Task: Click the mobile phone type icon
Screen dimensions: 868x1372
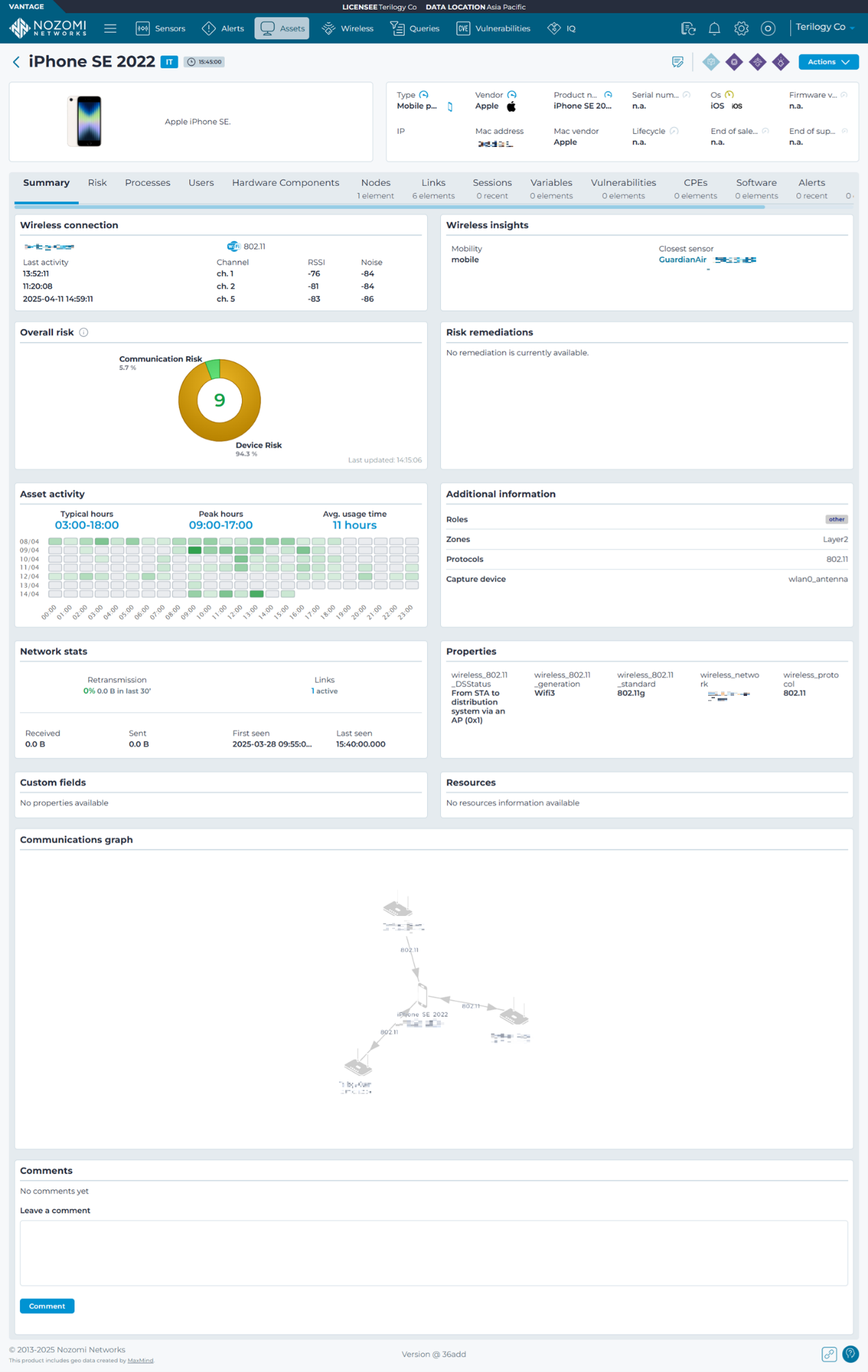Action: (x=450, y=107)
